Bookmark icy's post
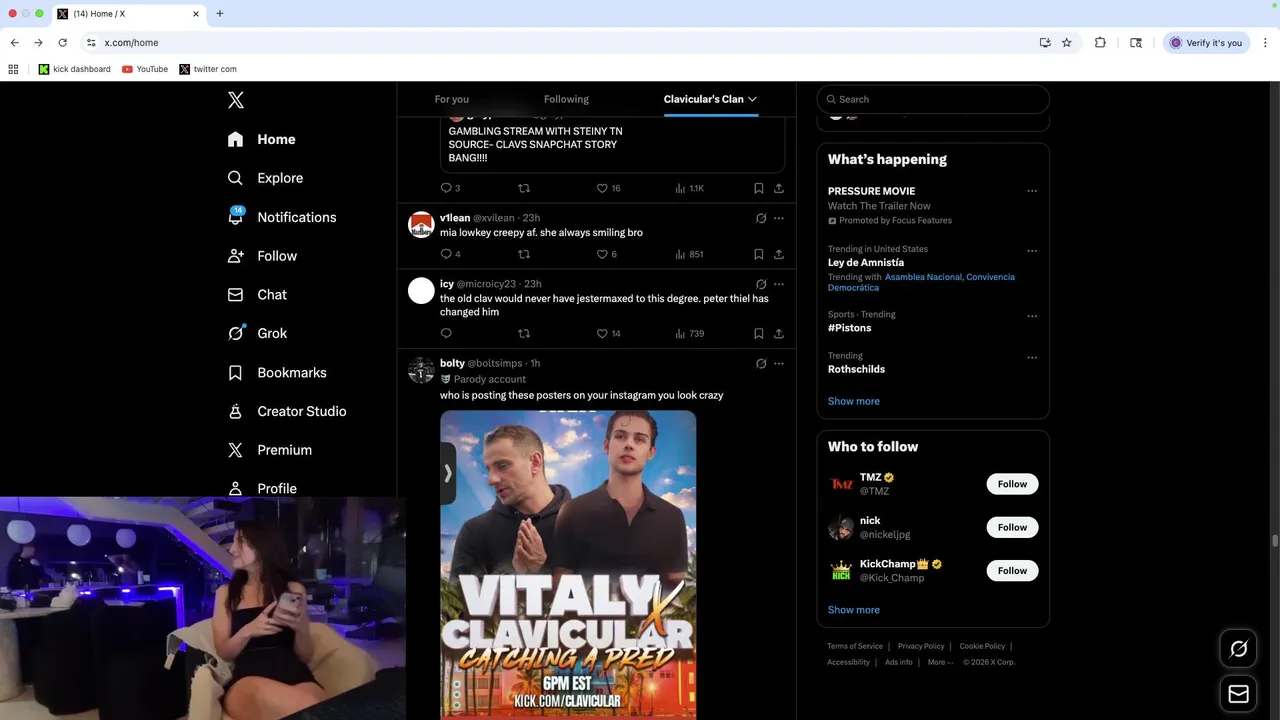This screenshot has width=1280, height=720. tap(759, 334)
